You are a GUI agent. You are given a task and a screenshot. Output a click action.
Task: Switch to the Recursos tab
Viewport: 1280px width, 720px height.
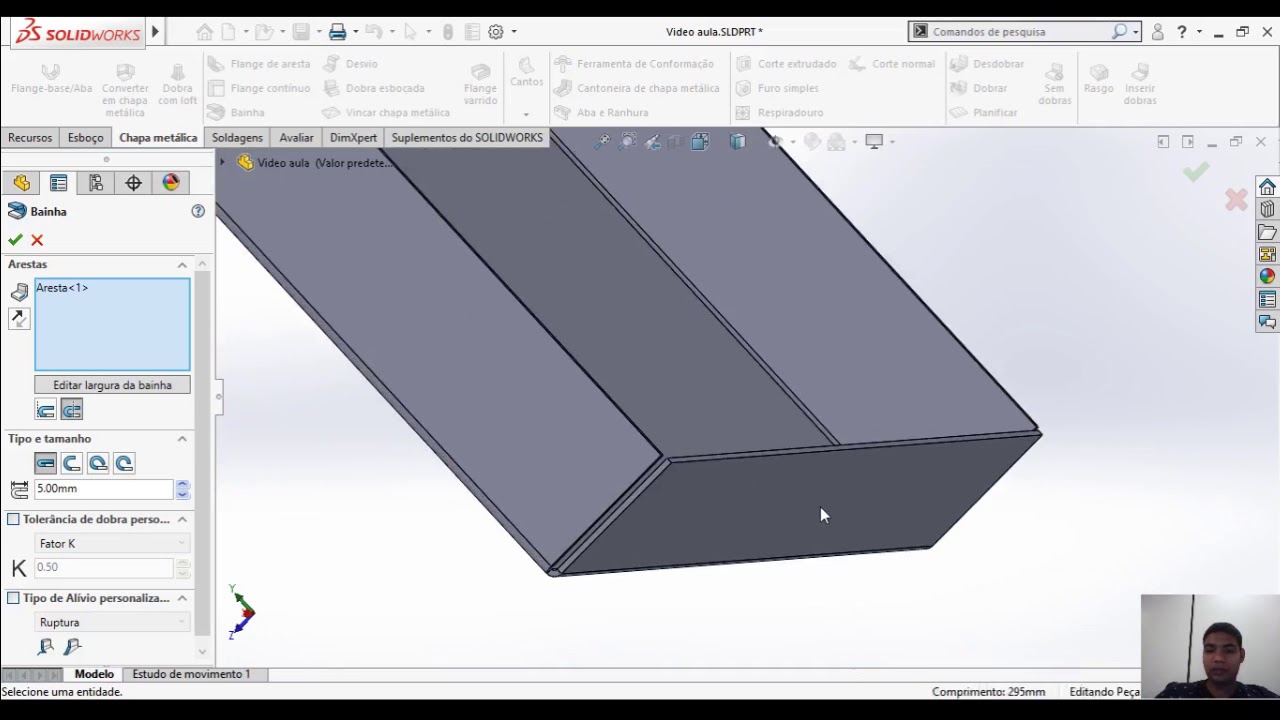[x=30, y=138]
